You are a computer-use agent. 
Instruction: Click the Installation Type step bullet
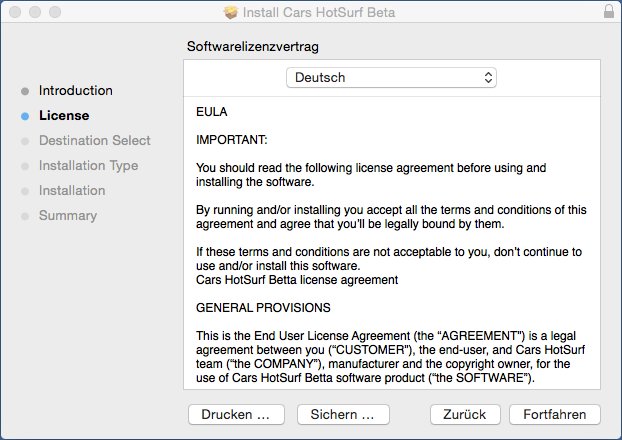pyautogui.click(x=25, y=166)
